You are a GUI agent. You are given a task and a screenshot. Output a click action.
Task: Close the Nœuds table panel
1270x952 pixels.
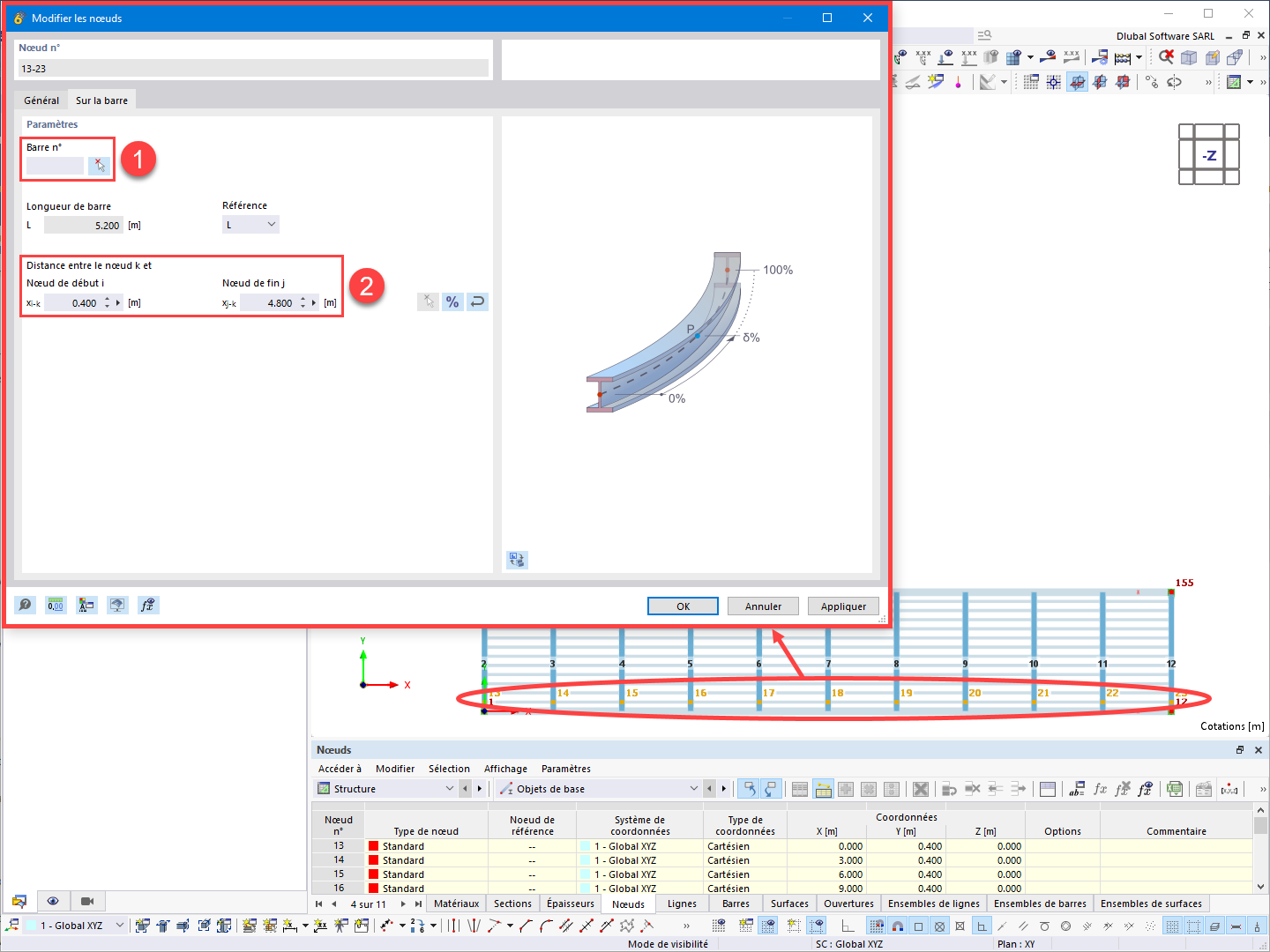coord(1259,750)
